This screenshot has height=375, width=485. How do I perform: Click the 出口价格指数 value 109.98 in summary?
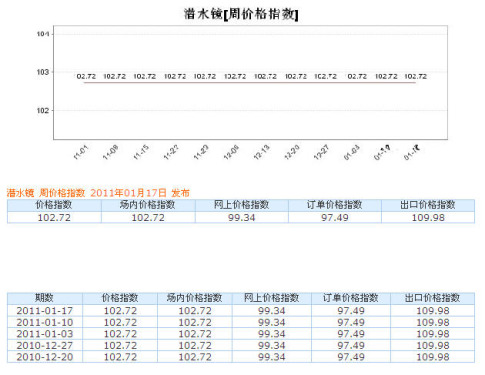tap(428, 218)
